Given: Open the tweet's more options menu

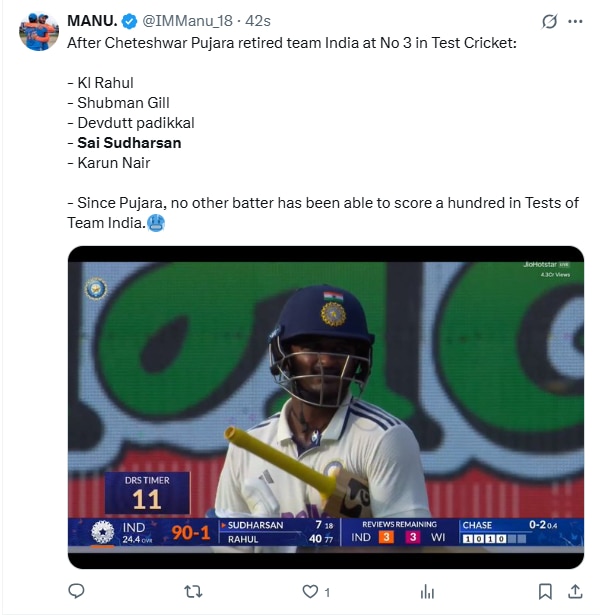Looking at the screenshot, I should coord(576,21).
